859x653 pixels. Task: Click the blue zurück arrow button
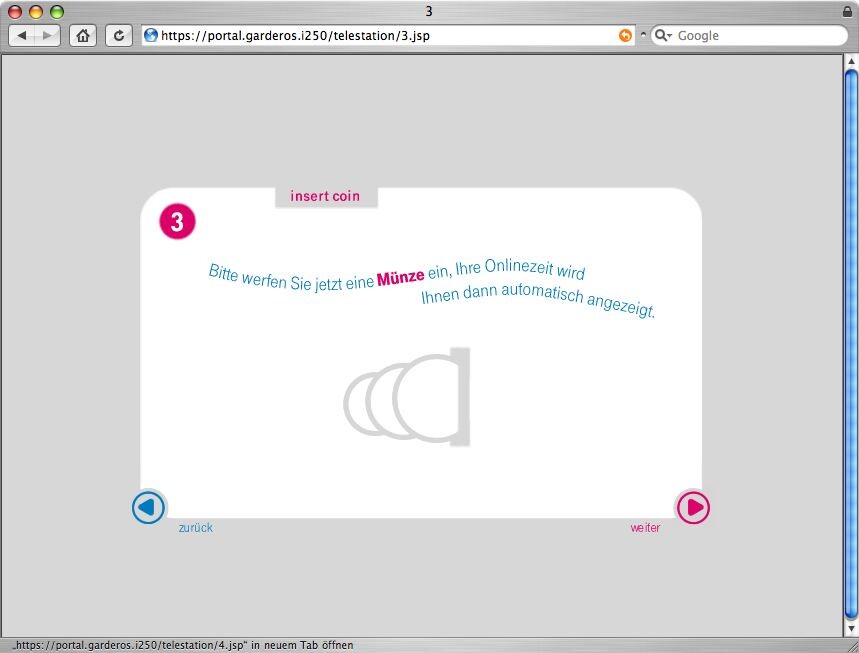coord(148,507)
